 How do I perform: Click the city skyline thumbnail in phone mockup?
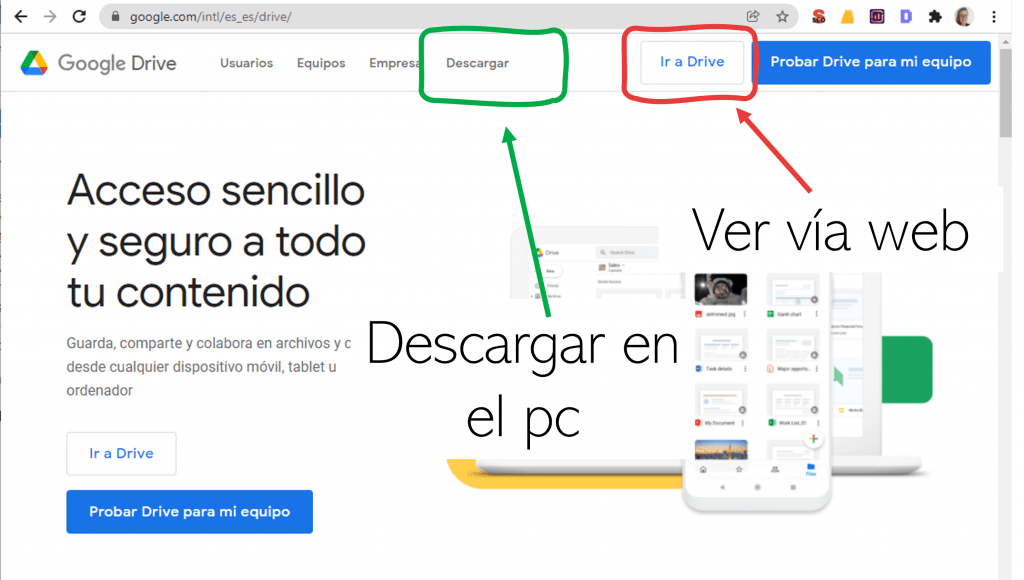click(x=721, y=449)
